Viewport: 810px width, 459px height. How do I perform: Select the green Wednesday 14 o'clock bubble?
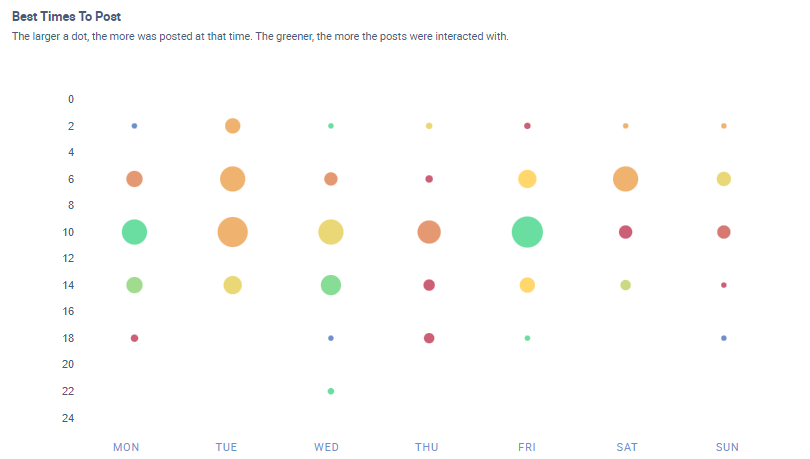(331, 285)
